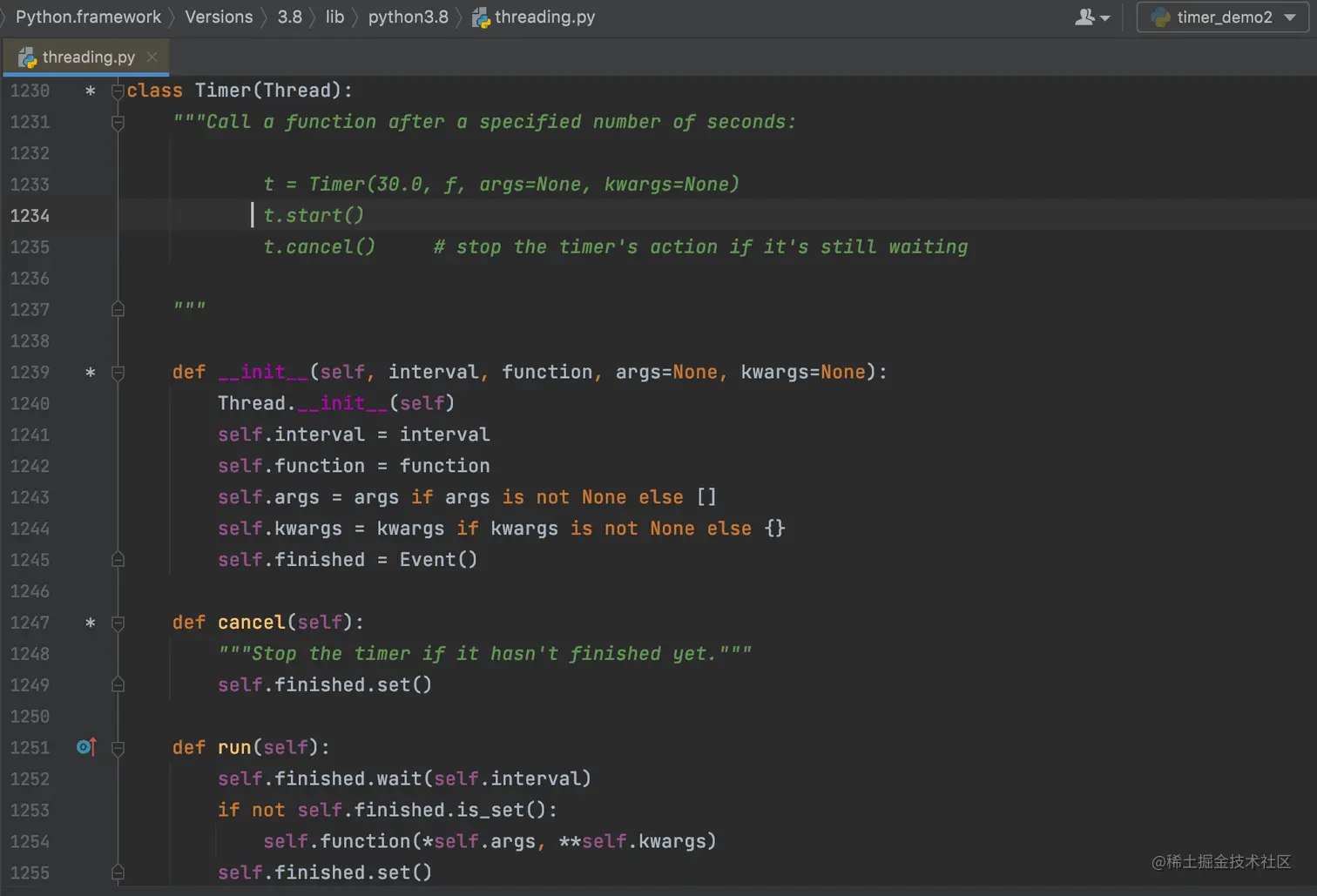The height and width of the screenshot is (896, 1317).
Task: Click the docstring 'Stop the timer if it hasn't finished yet'
Action: coord(485,654)
